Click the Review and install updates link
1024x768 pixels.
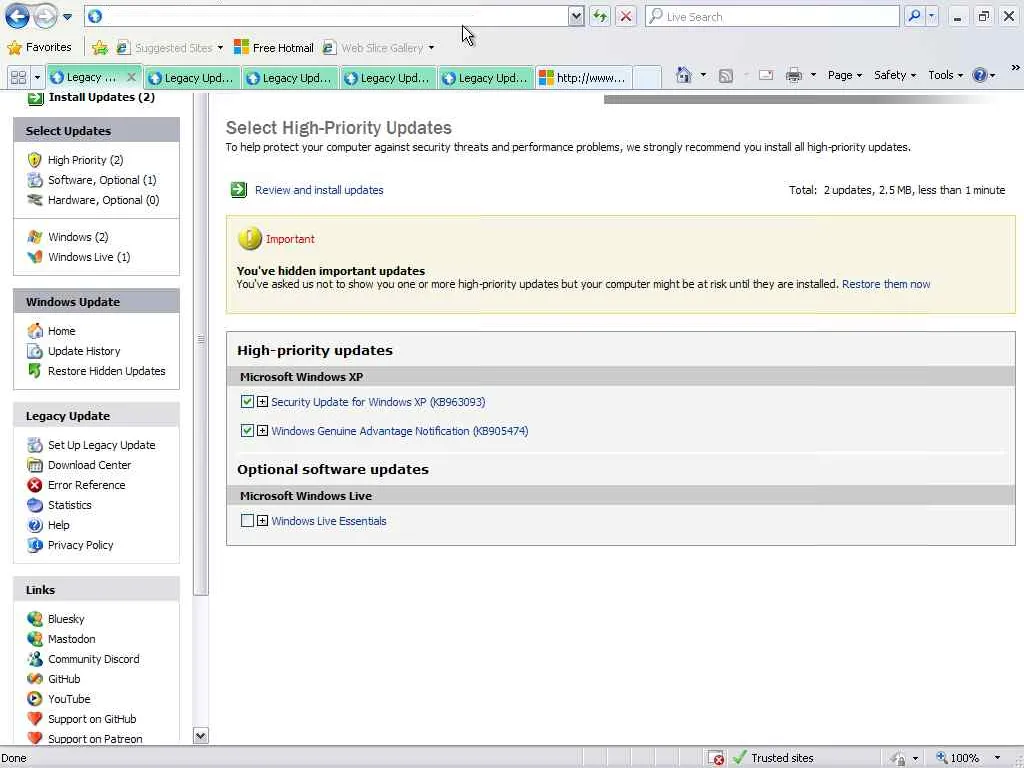[319, 190]
